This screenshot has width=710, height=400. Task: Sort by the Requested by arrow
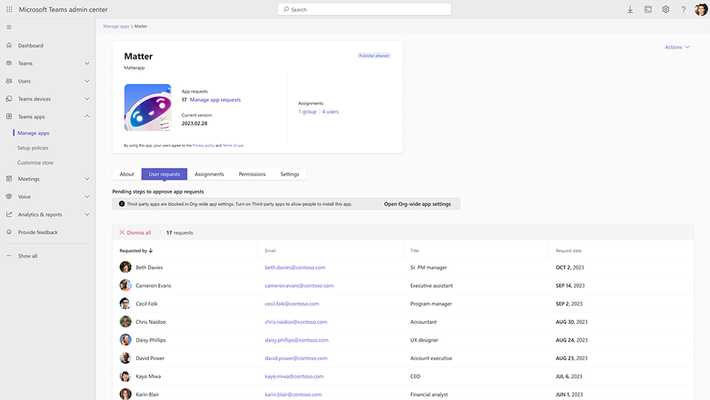click(151, 251)
